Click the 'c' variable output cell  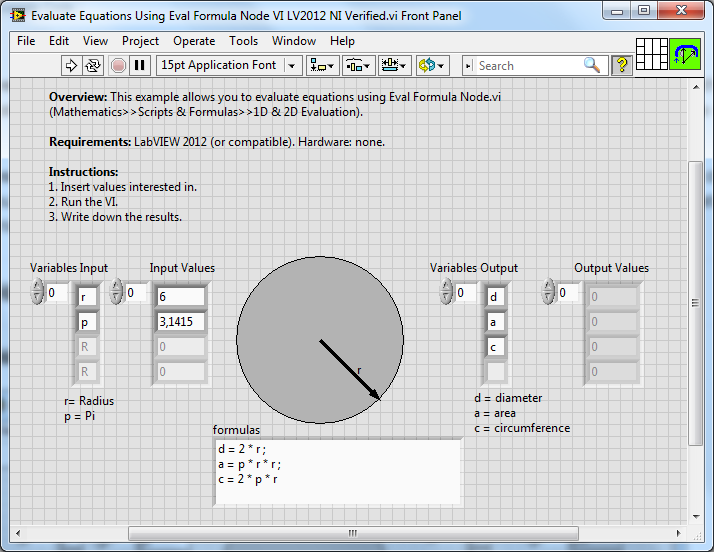click(x=495, y=347)
